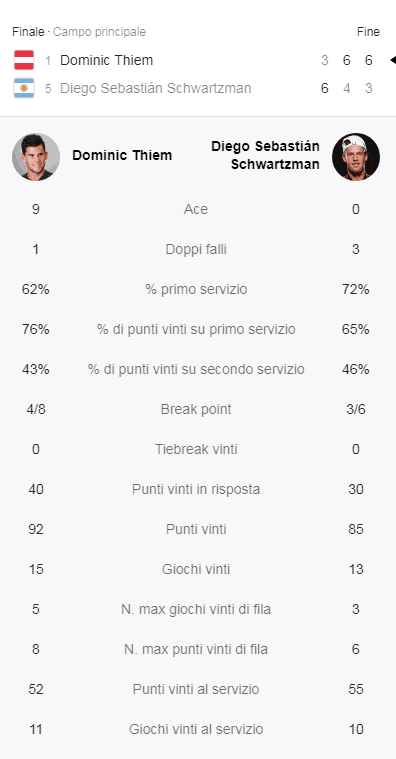Select the Ace statistic row
The height and width of the screenshot is (759, 396).
(196, 210)
